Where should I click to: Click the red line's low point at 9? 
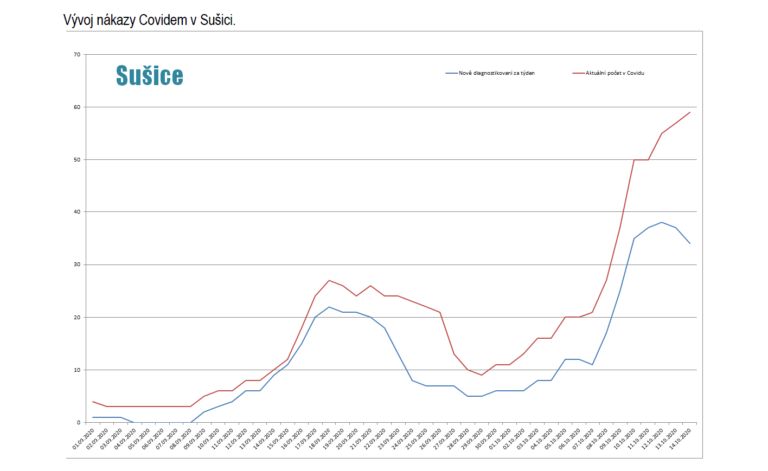pyautogui.click(x=482, y=375)
